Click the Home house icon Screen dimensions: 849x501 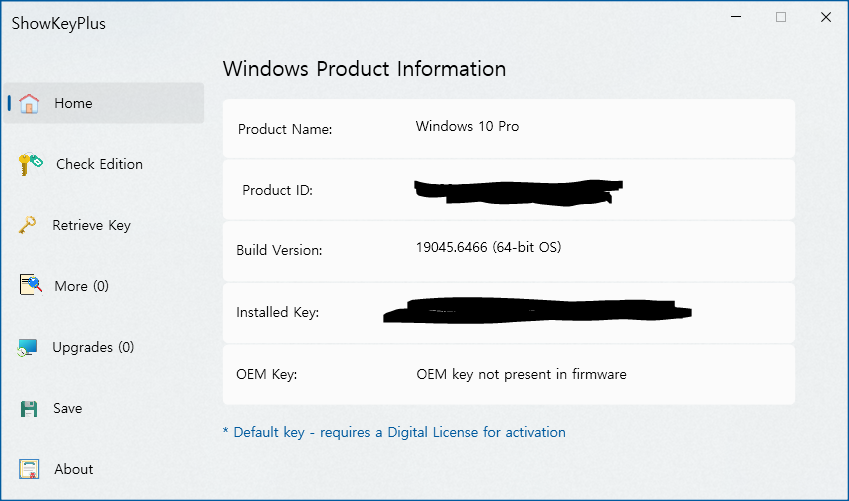[29, 103]
